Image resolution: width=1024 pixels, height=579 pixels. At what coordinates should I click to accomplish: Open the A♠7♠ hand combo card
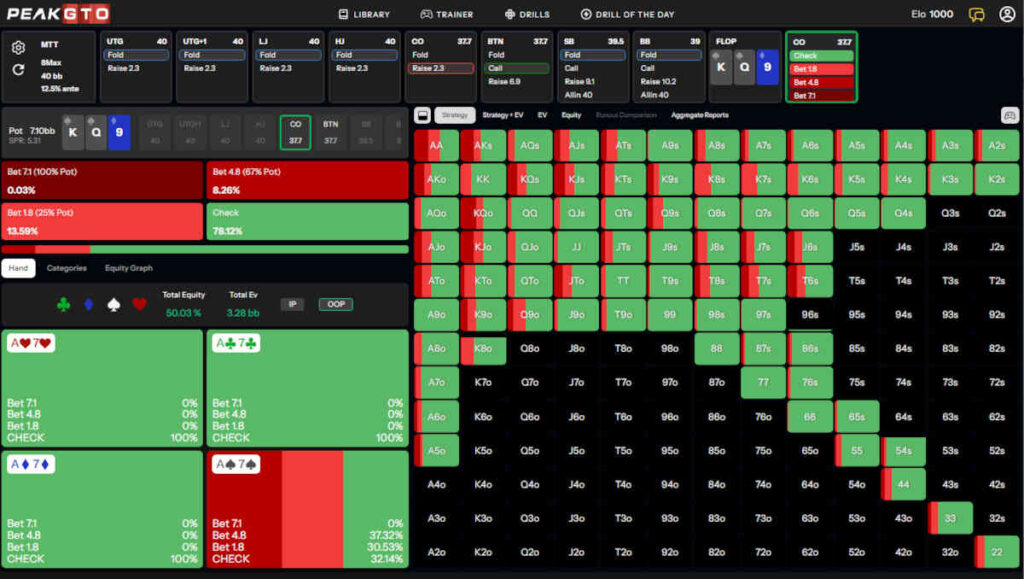point(308,509)
